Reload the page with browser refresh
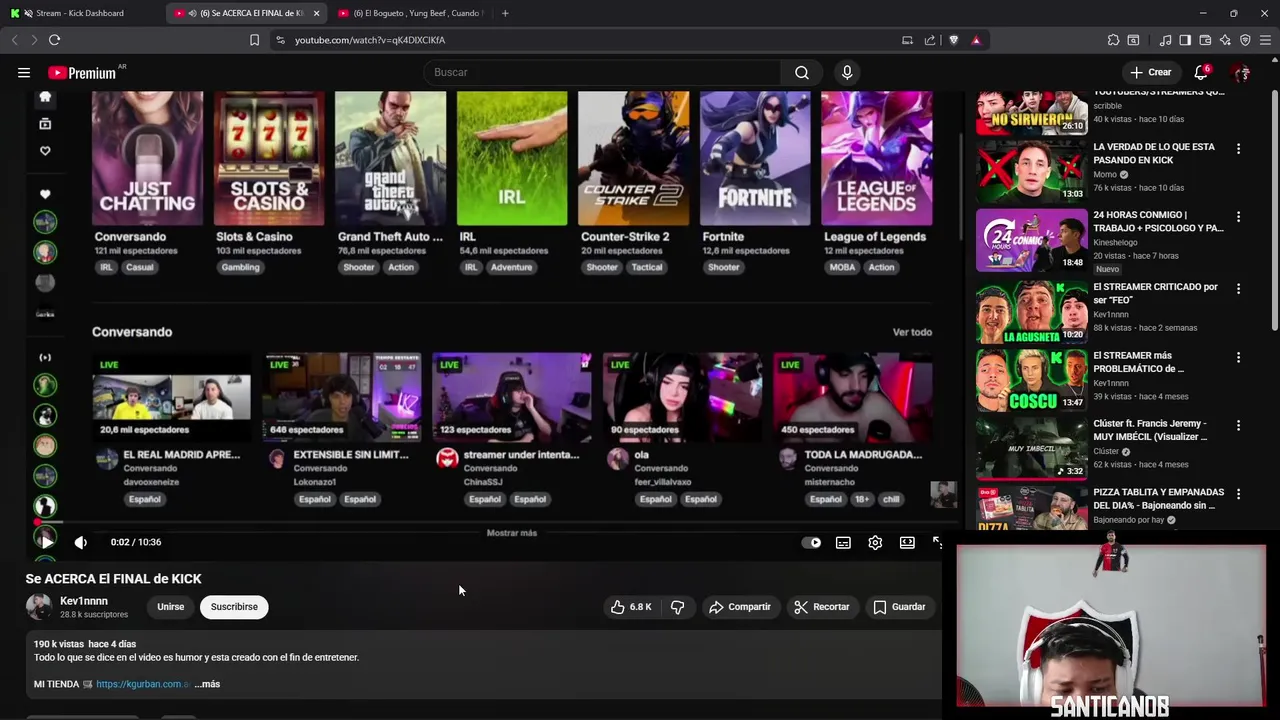 [x=54, y=40]
